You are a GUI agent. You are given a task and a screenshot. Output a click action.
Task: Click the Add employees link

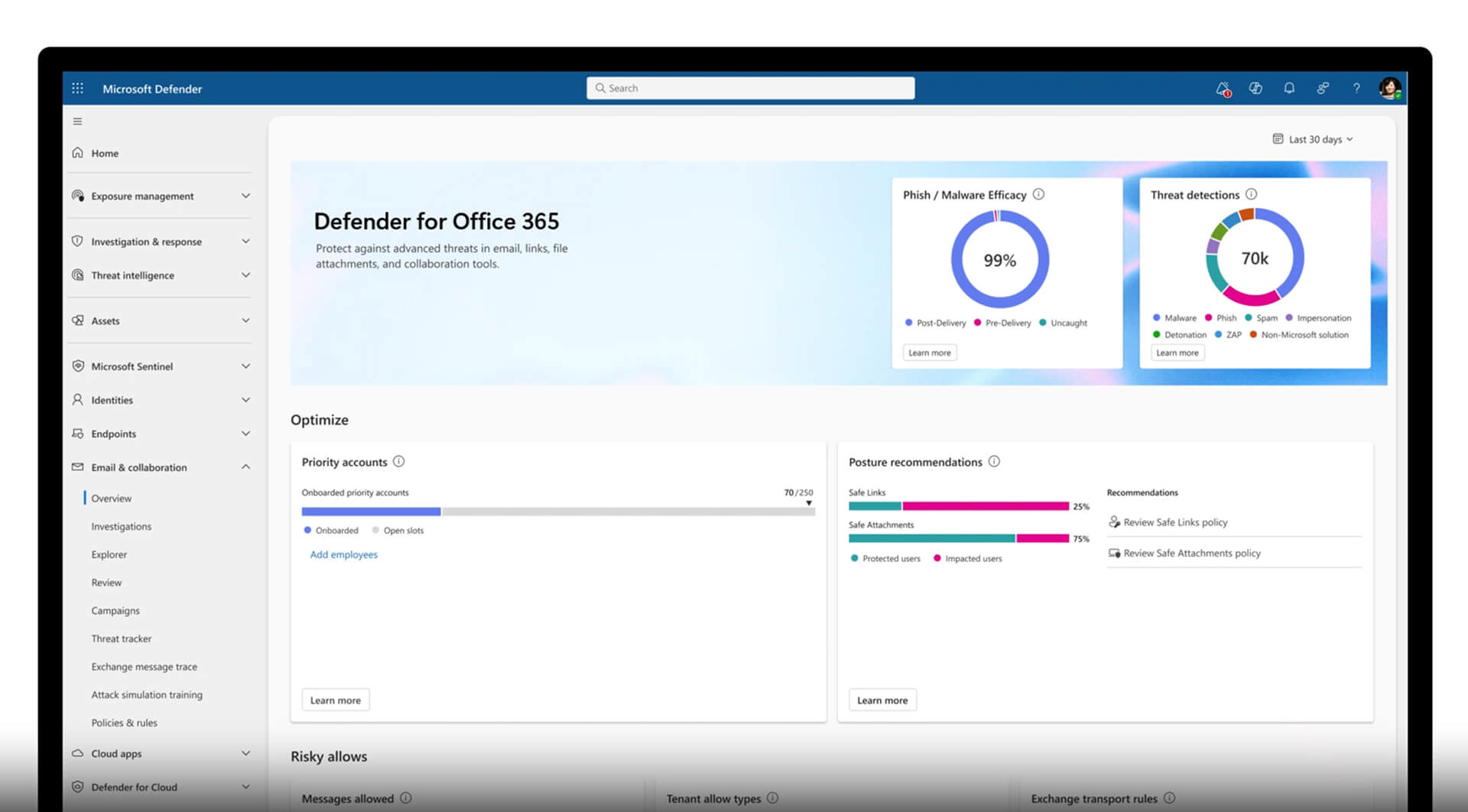click(343, 554)
